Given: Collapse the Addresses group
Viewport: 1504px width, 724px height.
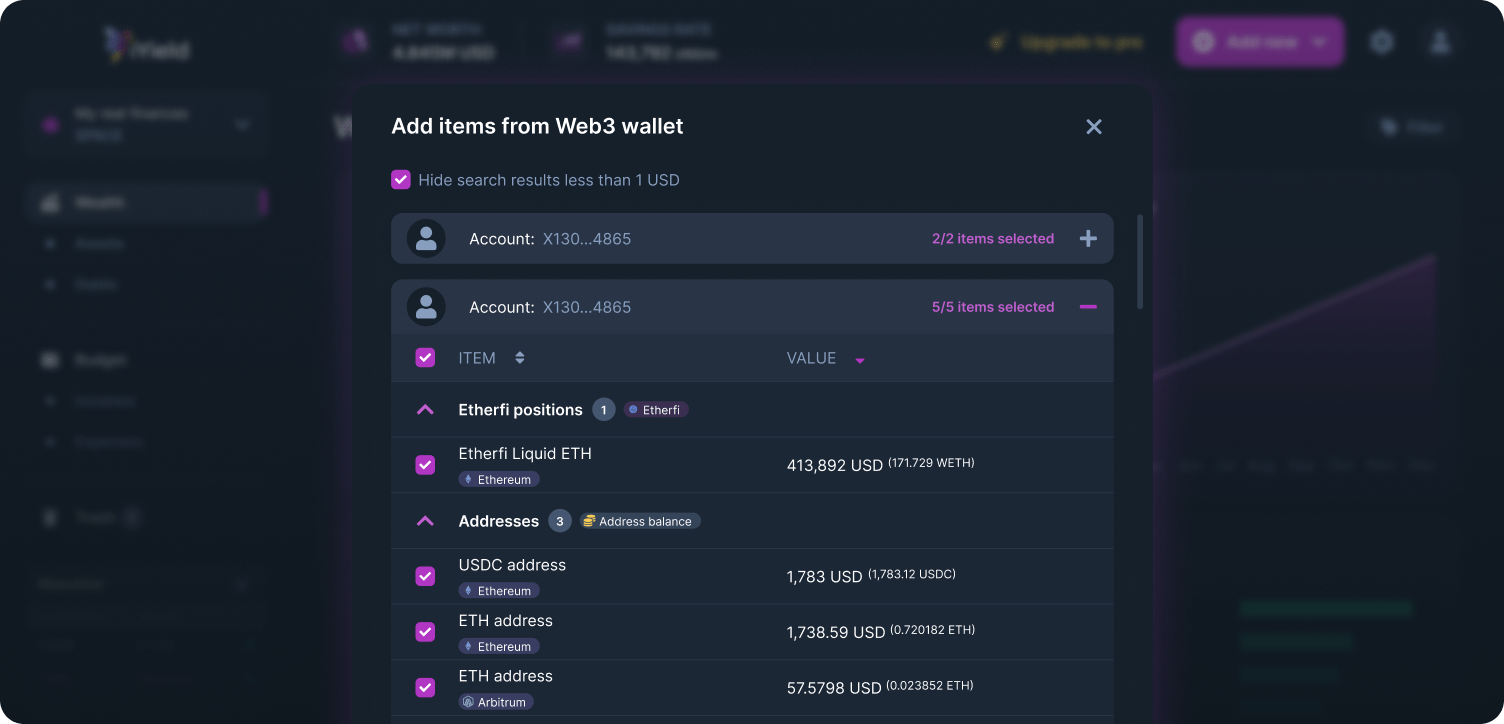Looking at the screenshot, I should (424, 520).
